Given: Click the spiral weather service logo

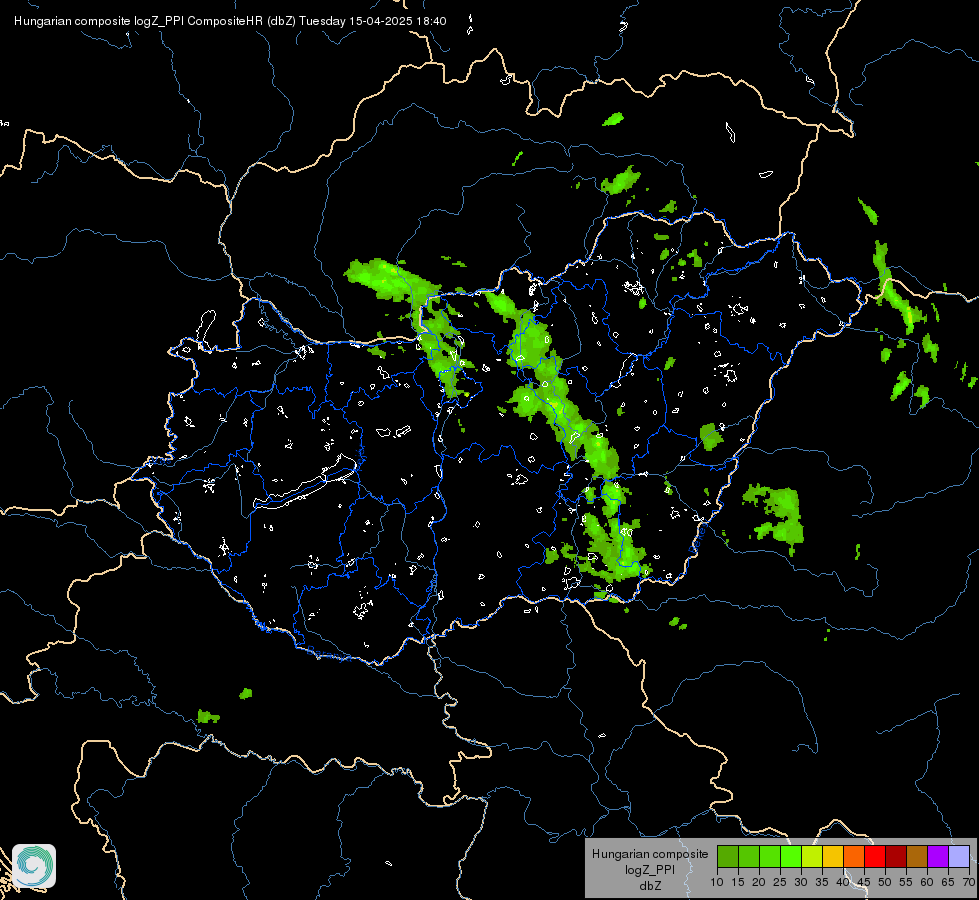Looking at the screenshot, I should [x=34, y=866].
